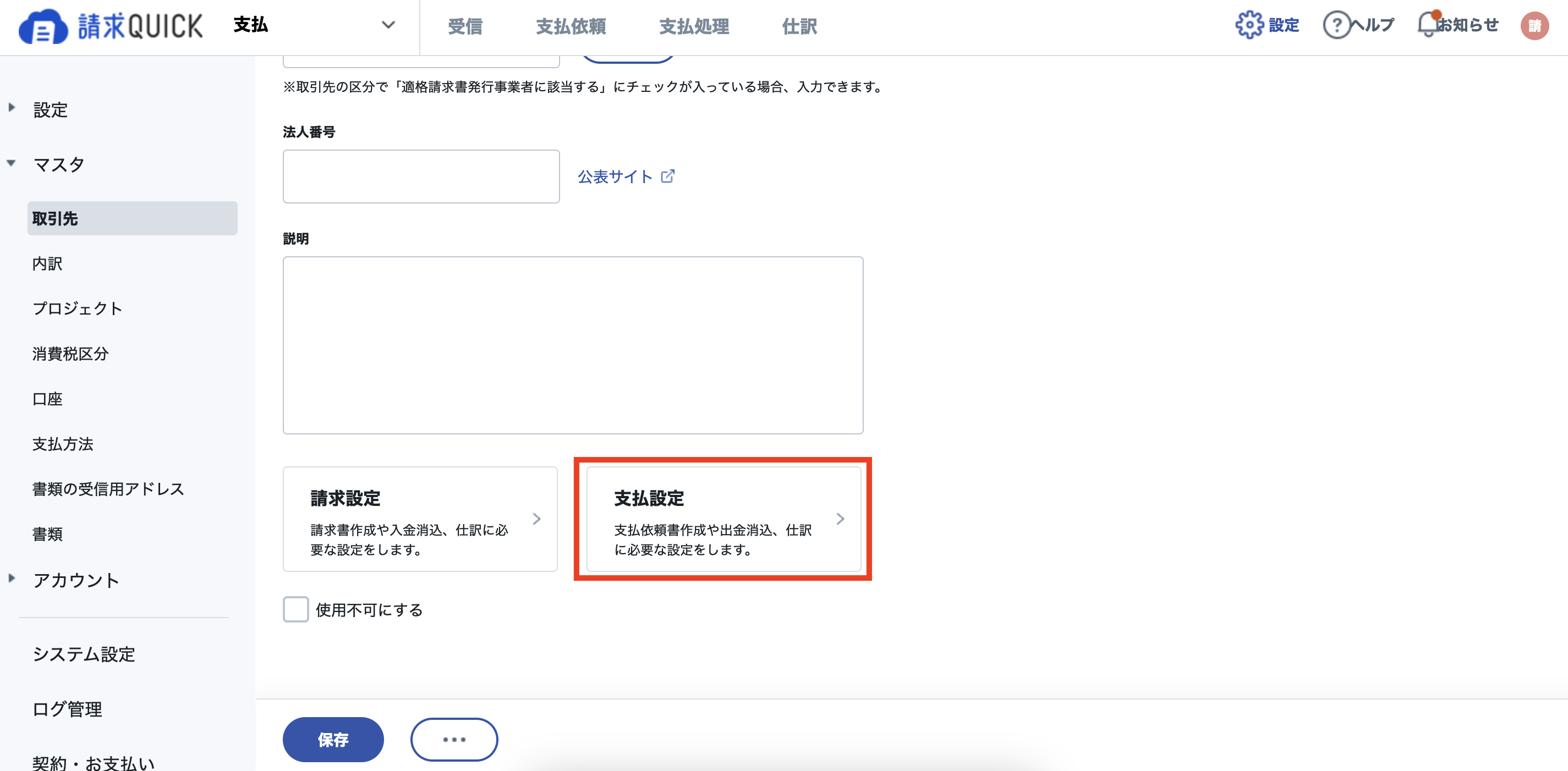Open 書類 in the sidebar
Screen dimensions: 1568x771
pos(47,535)
